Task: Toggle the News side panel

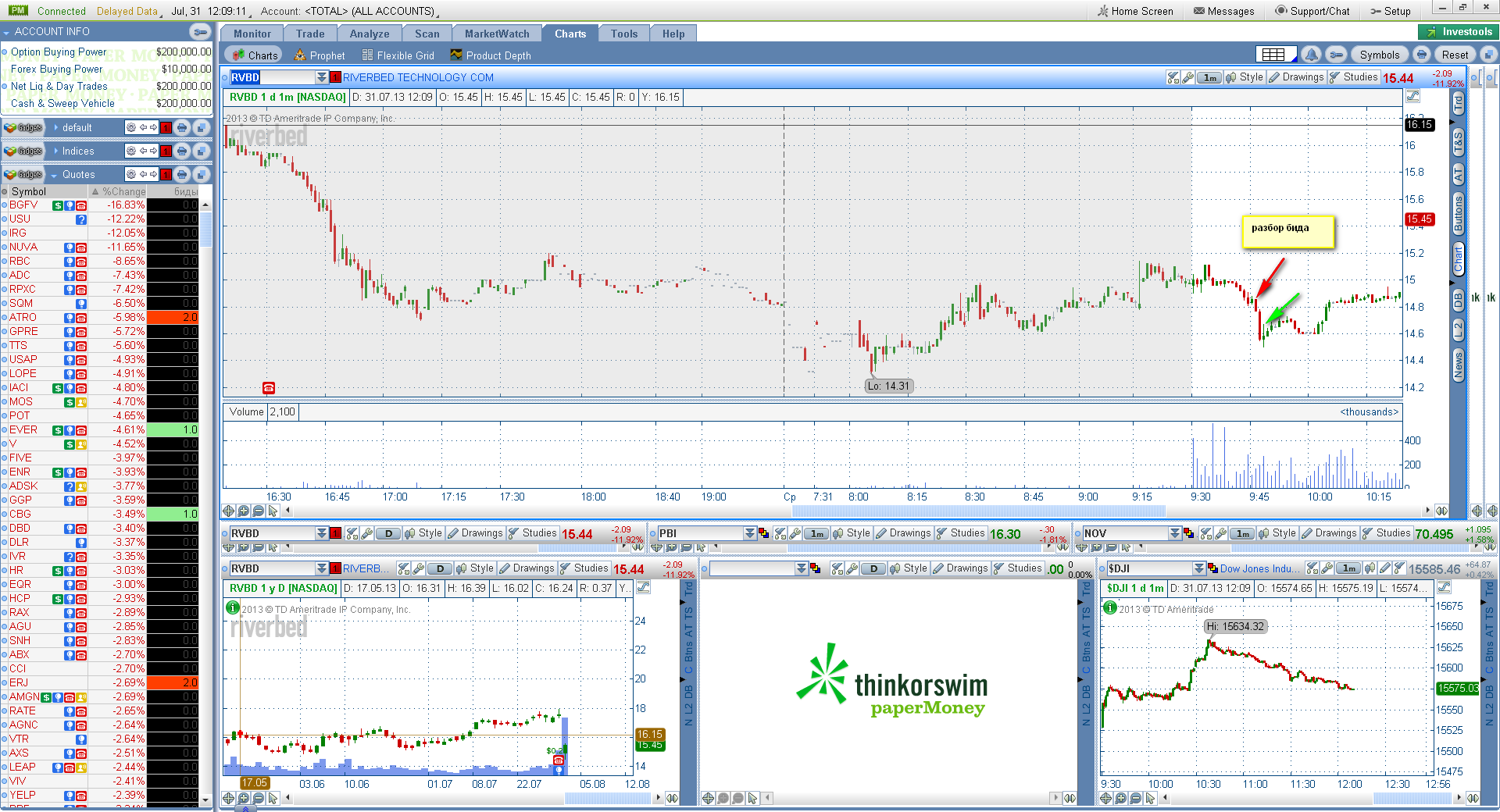Action: pos(1458,365)
